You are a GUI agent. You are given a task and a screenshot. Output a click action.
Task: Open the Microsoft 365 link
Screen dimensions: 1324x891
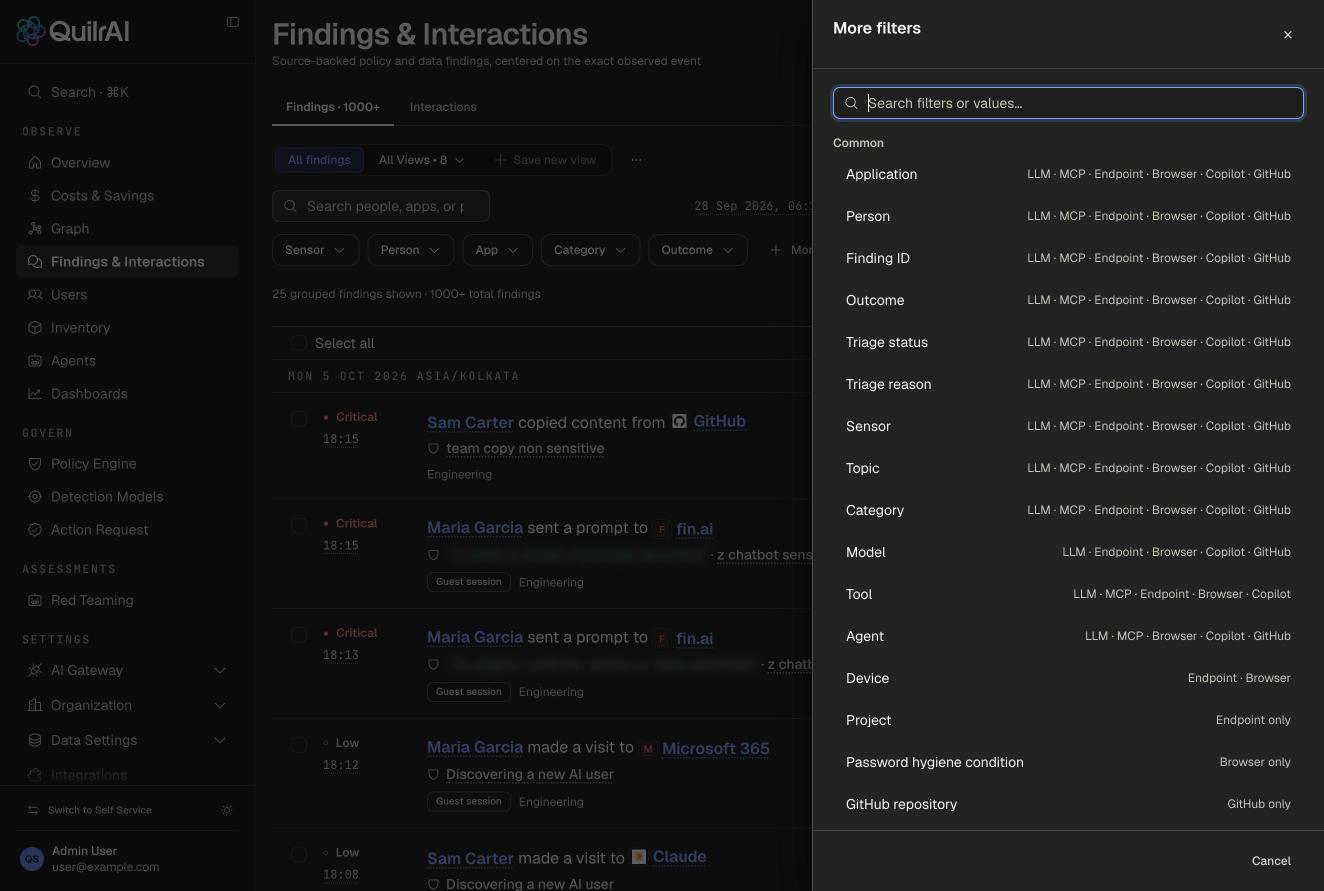click(716, 749)
